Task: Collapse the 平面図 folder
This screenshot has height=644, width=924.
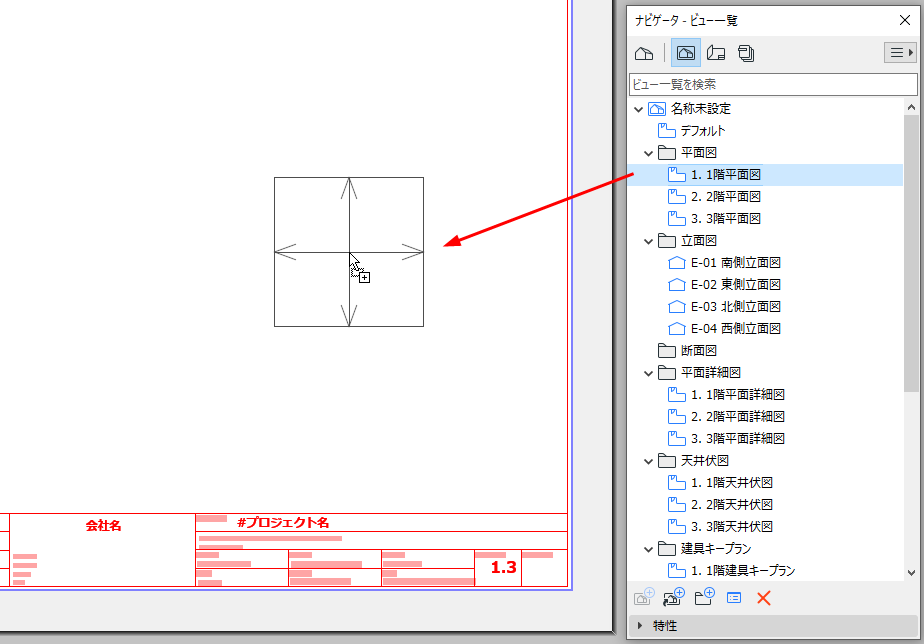Action: point(648,152)
